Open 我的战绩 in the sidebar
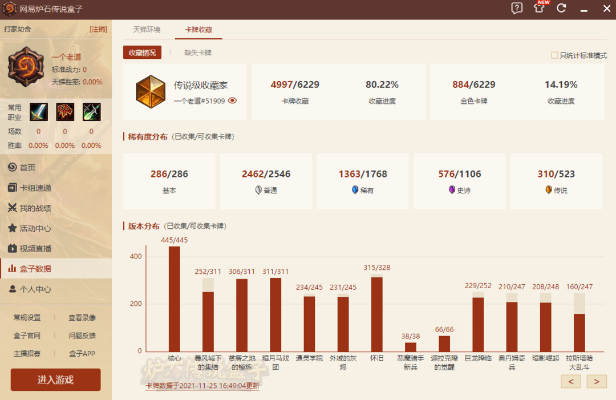This screenshot has width=616, height=400. pyautogui.click(x=35, y=208)
